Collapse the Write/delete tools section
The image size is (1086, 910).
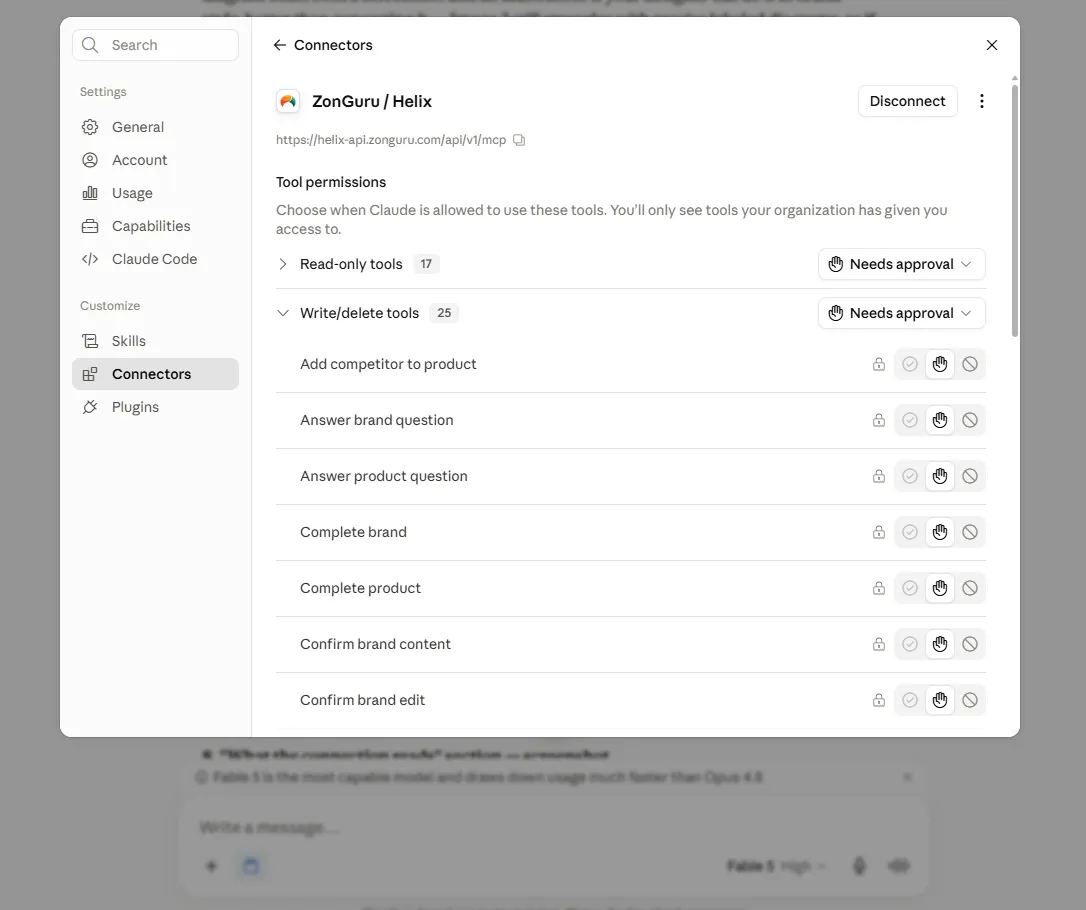283,313
